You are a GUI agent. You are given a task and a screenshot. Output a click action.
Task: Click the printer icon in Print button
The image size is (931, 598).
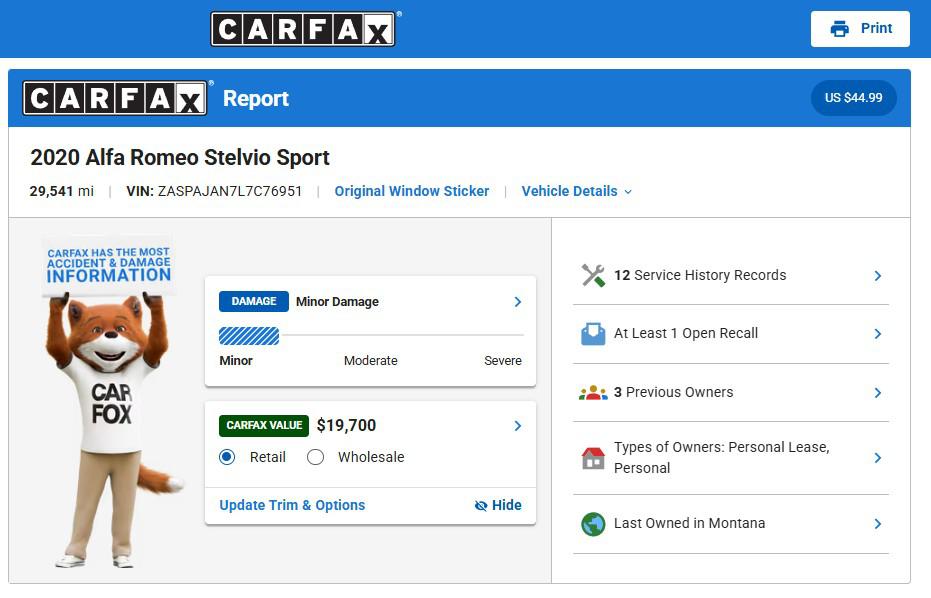click(840, 29)
